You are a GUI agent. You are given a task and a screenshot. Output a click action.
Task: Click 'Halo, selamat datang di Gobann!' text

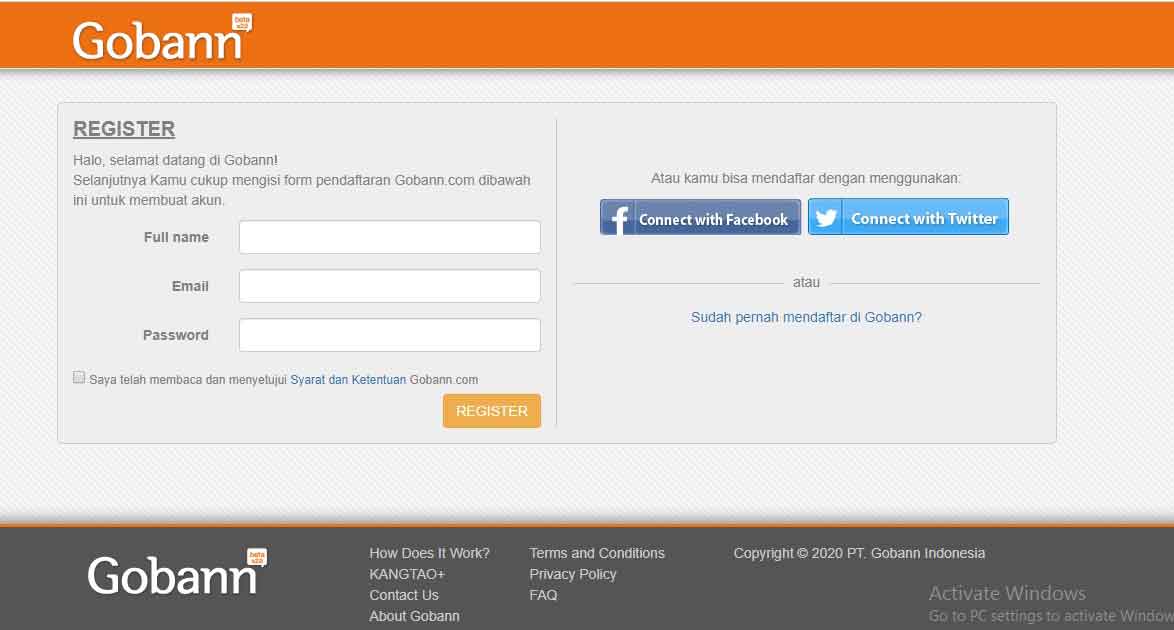(x=175, y=160)
